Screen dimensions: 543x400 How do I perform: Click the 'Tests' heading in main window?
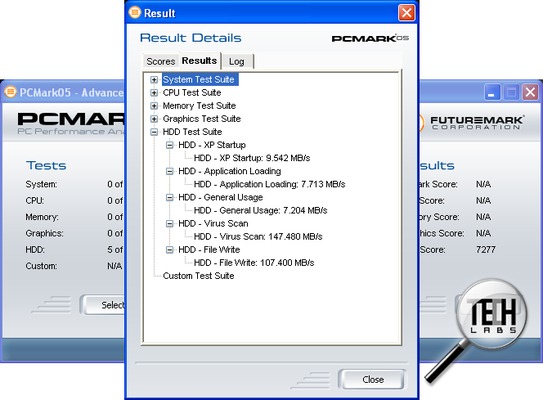click(46, 166)
